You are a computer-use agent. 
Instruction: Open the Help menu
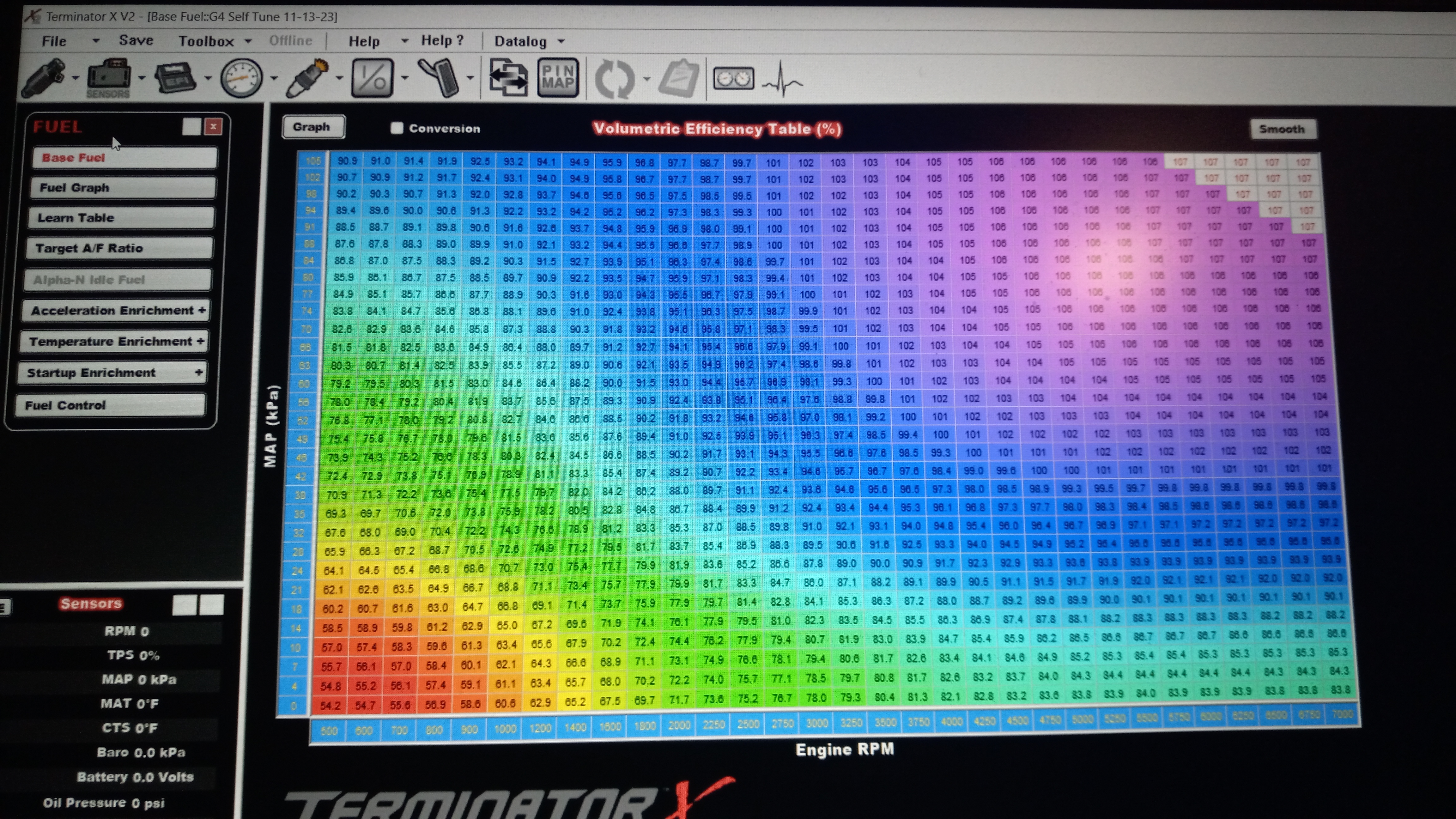click(x=364, y=41)
